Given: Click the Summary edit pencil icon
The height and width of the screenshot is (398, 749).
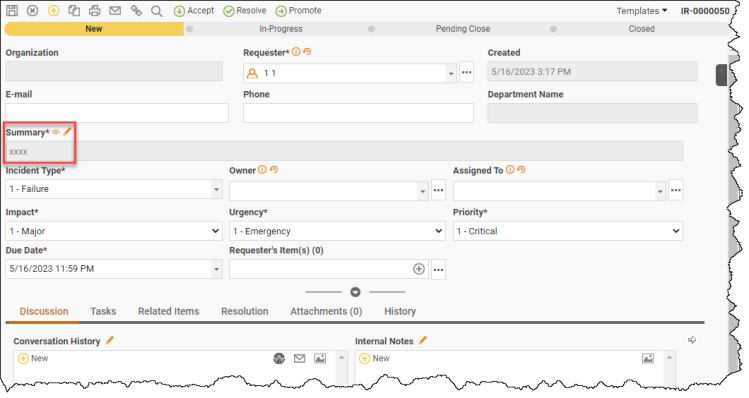Looking at the screenshot, I should pos(67,131).
